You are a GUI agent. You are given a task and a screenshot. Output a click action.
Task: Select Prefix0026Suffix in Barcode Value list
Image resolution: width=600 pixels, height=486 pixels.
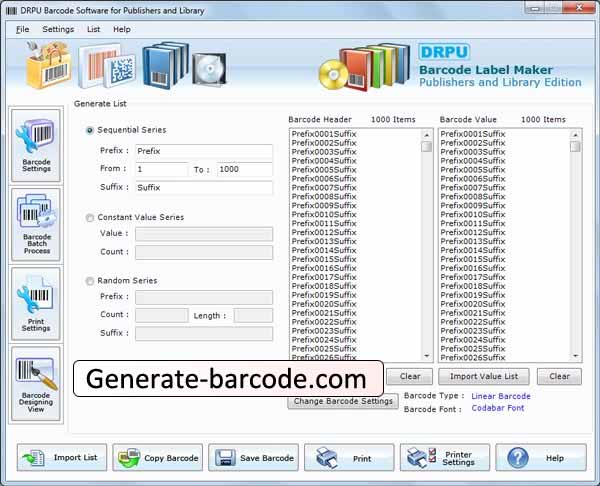pos(473,358)
